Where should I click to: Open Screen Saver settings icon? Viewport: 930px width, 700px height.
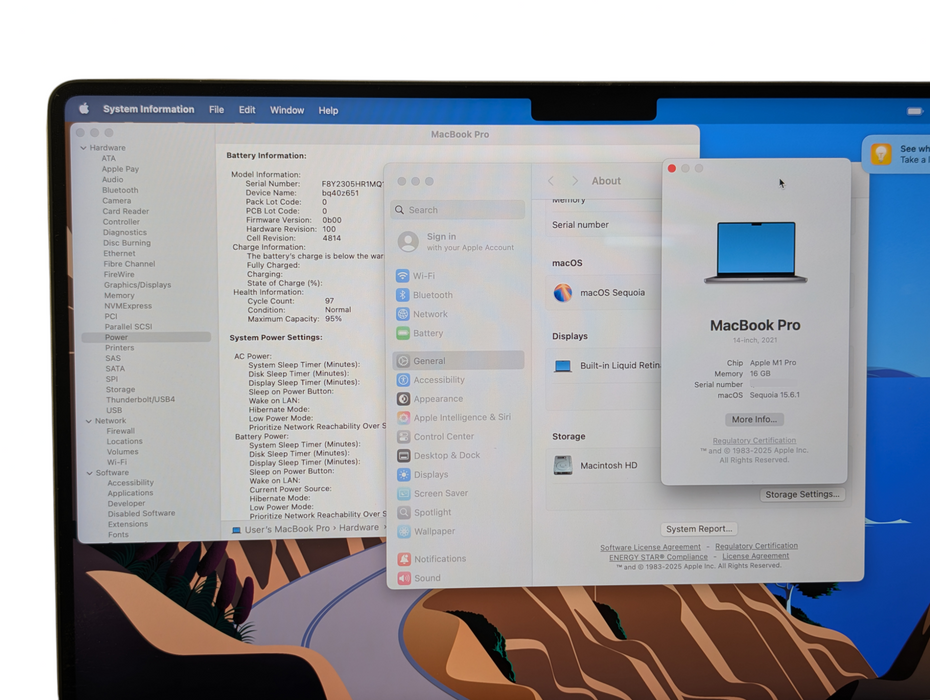coord(404,494)
